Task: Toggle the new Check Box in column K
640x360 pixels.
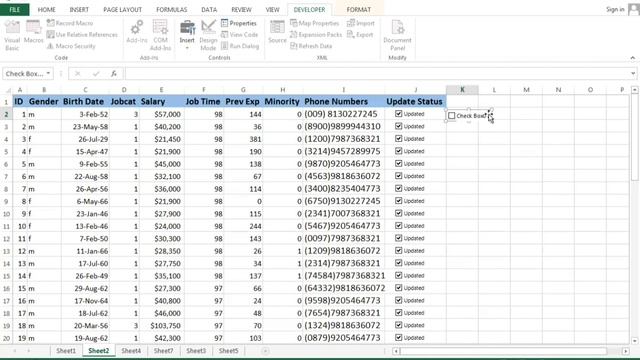Action: [452, 116]
